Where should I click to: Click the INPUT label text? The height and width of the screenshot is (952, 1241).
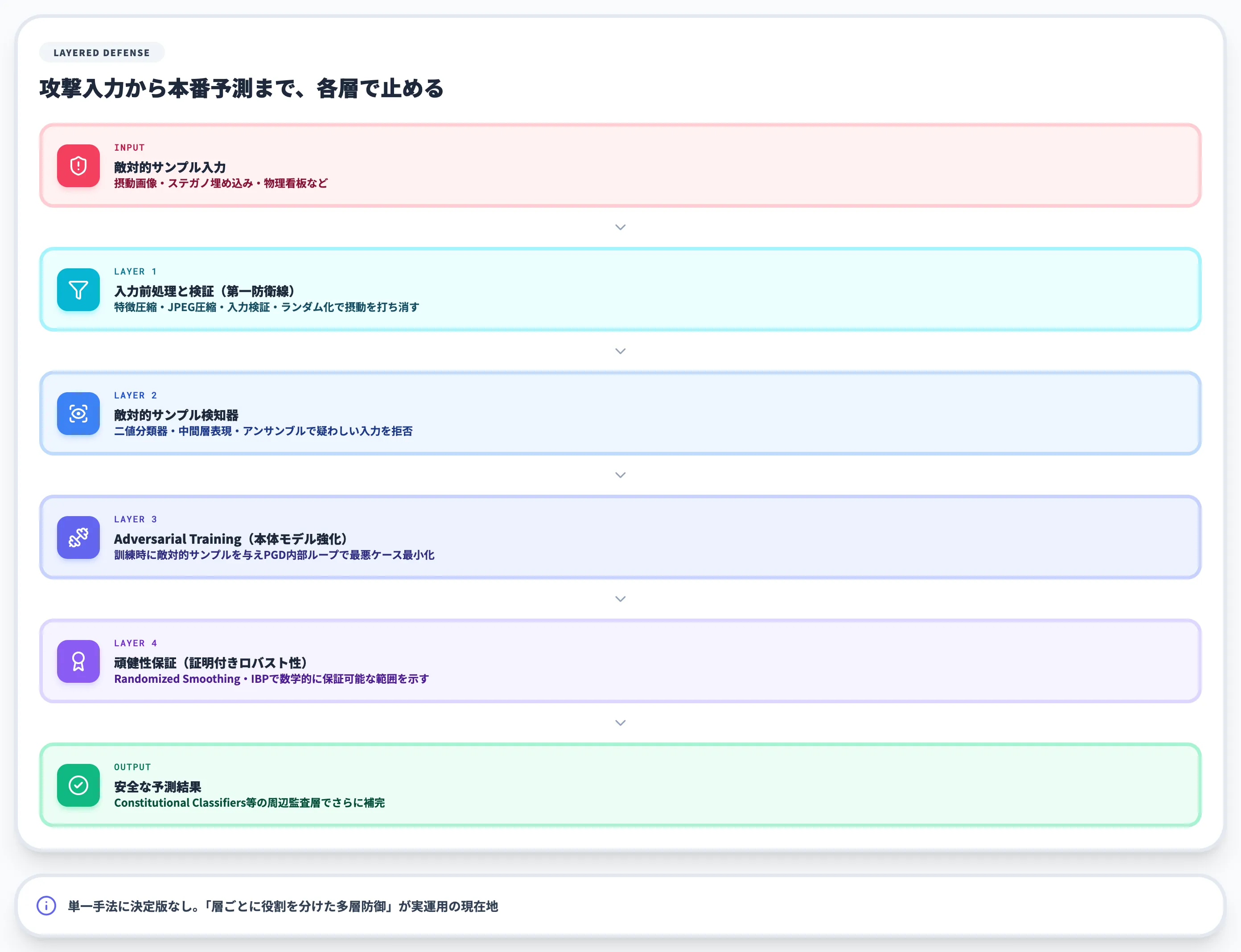(x=129, y=148)
